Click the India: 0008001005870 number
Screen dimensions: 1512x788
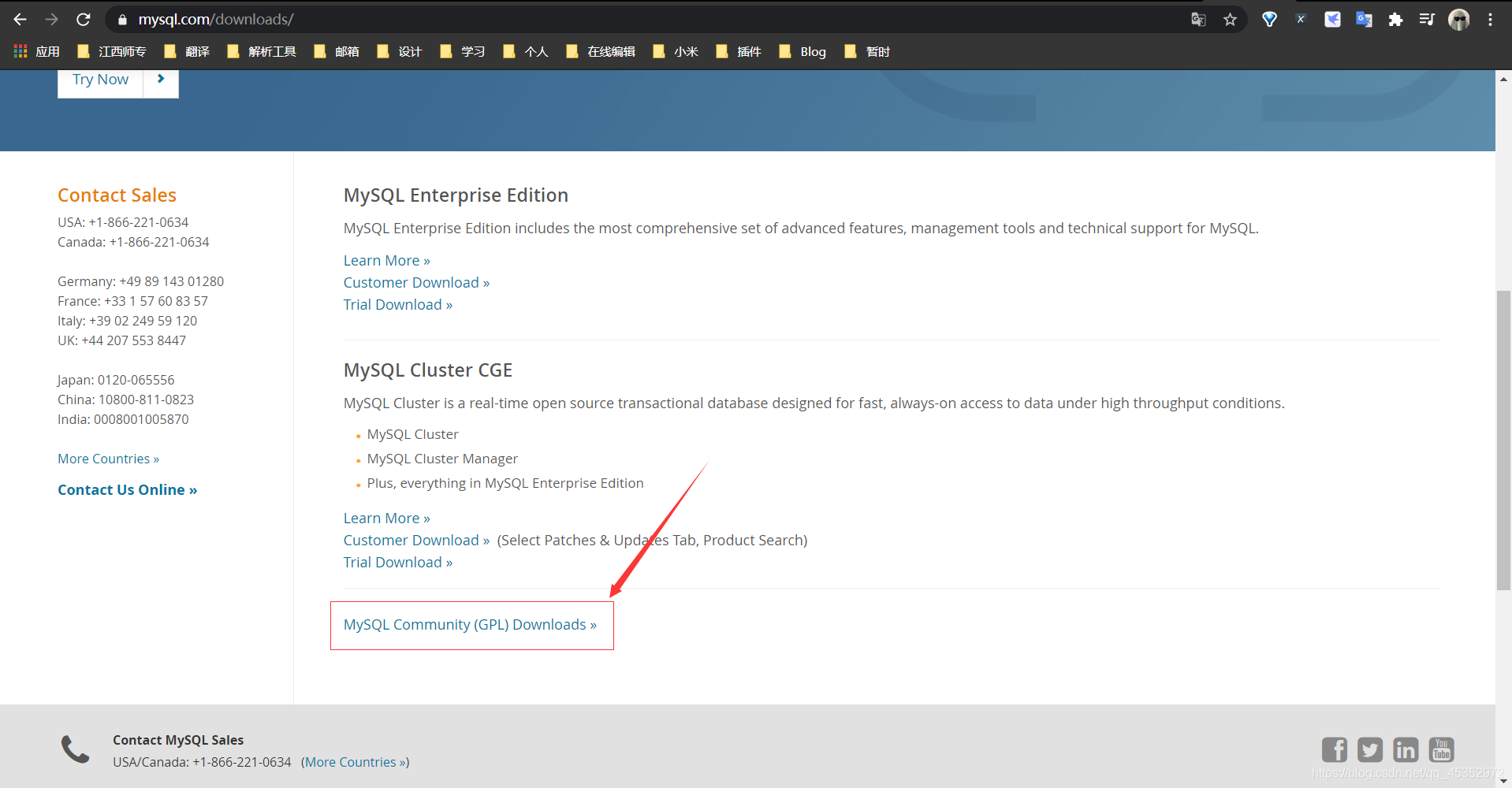123,420
